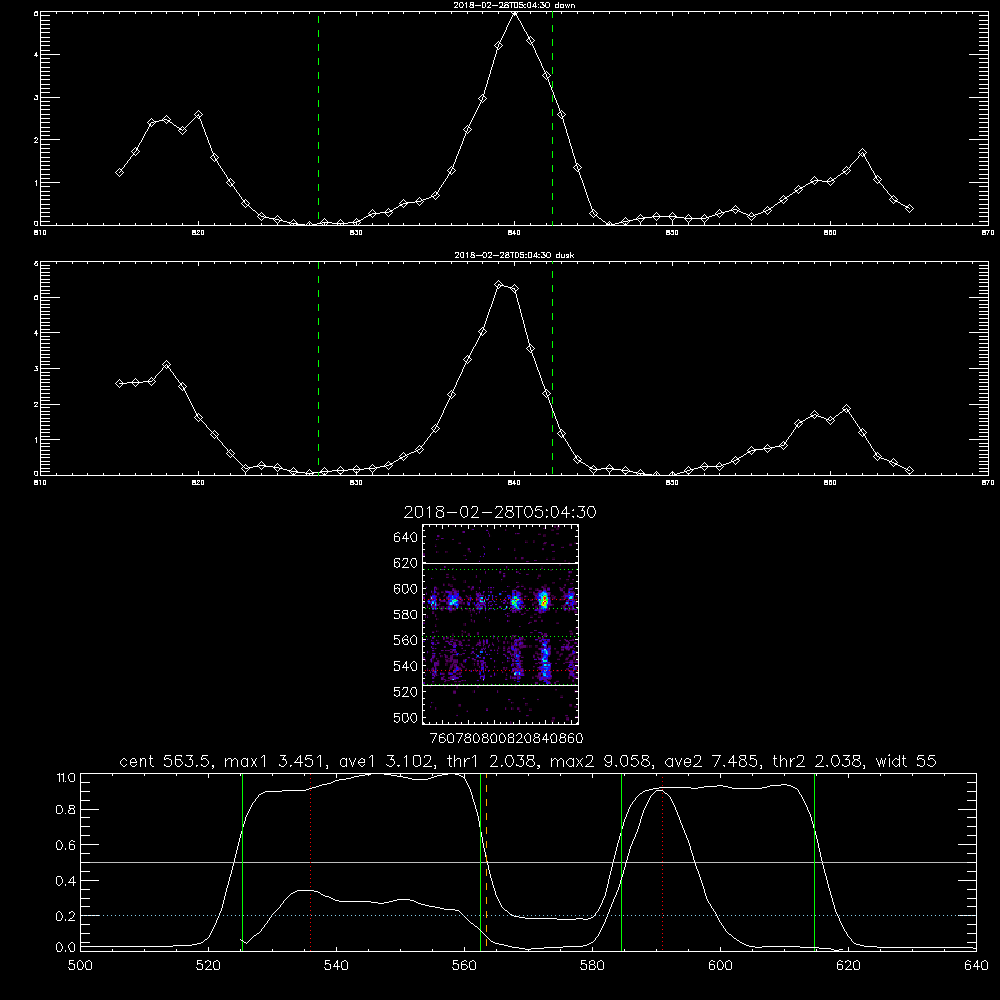Click the last rightmost data point in dusk plot
This screenshot has width=1000, height=1000.
pos(909,471)
